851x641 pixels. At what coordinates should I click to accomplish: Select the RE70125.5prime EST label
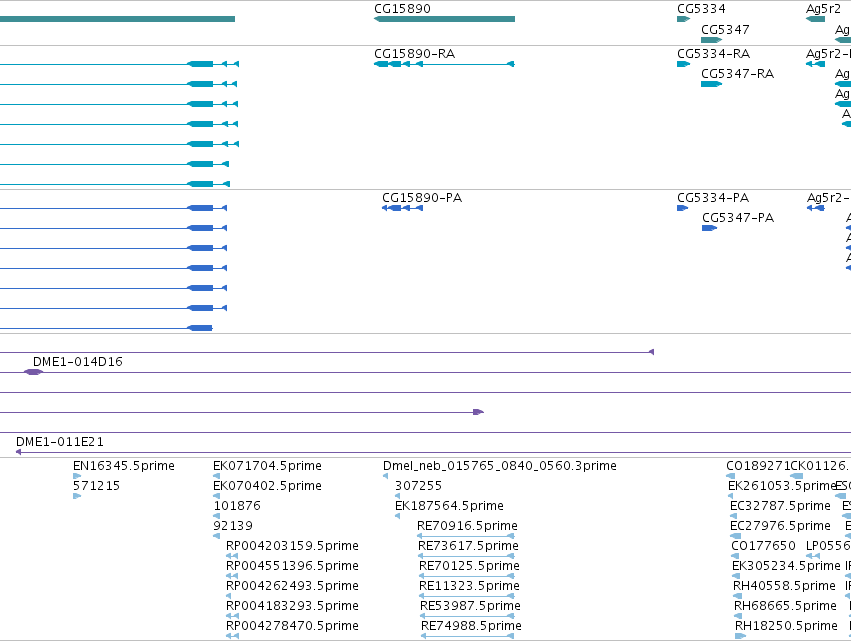point(469,566)
